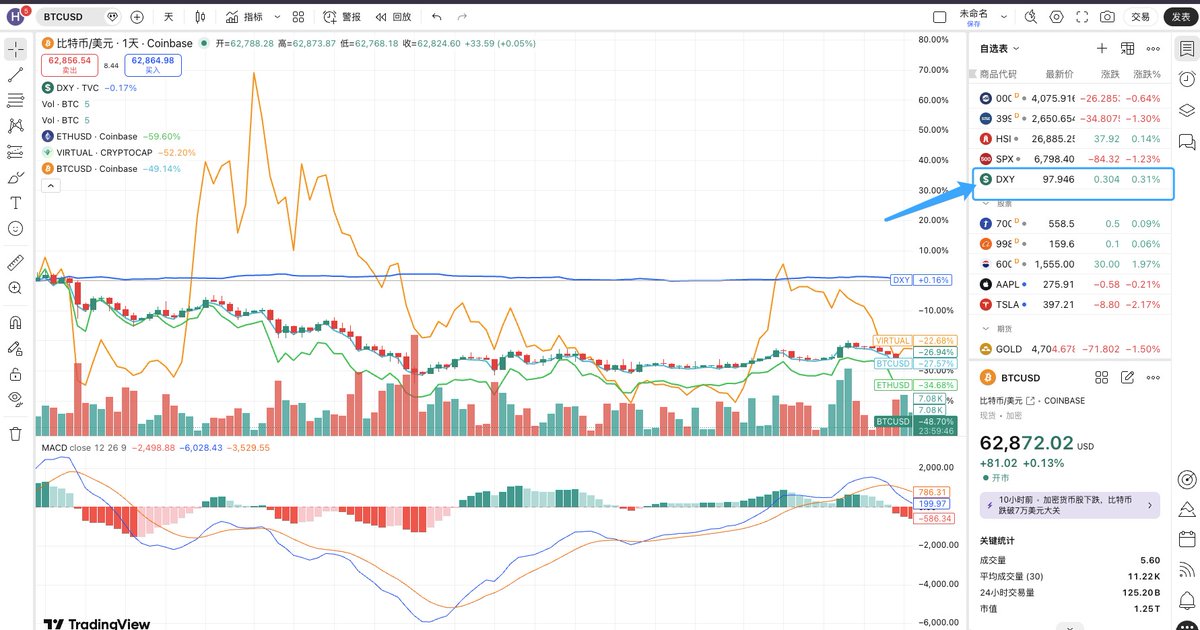
Task: Open the chart settings hexagon icon
Action: tap(1057, 17)
